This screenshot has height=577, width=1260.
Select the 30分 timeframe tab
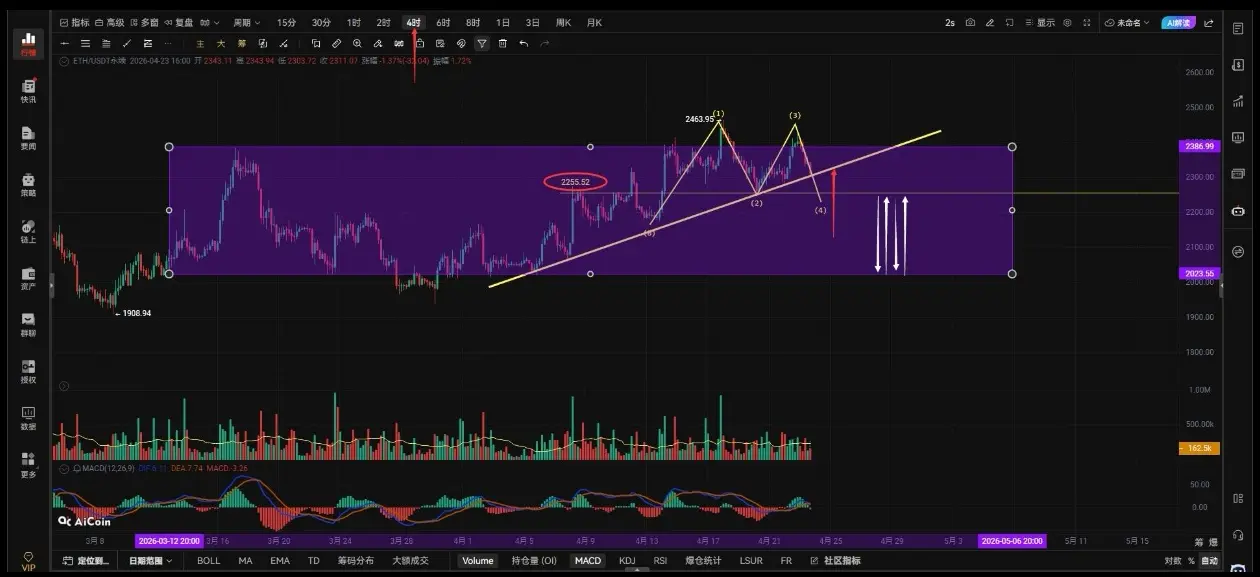(321, 22)
